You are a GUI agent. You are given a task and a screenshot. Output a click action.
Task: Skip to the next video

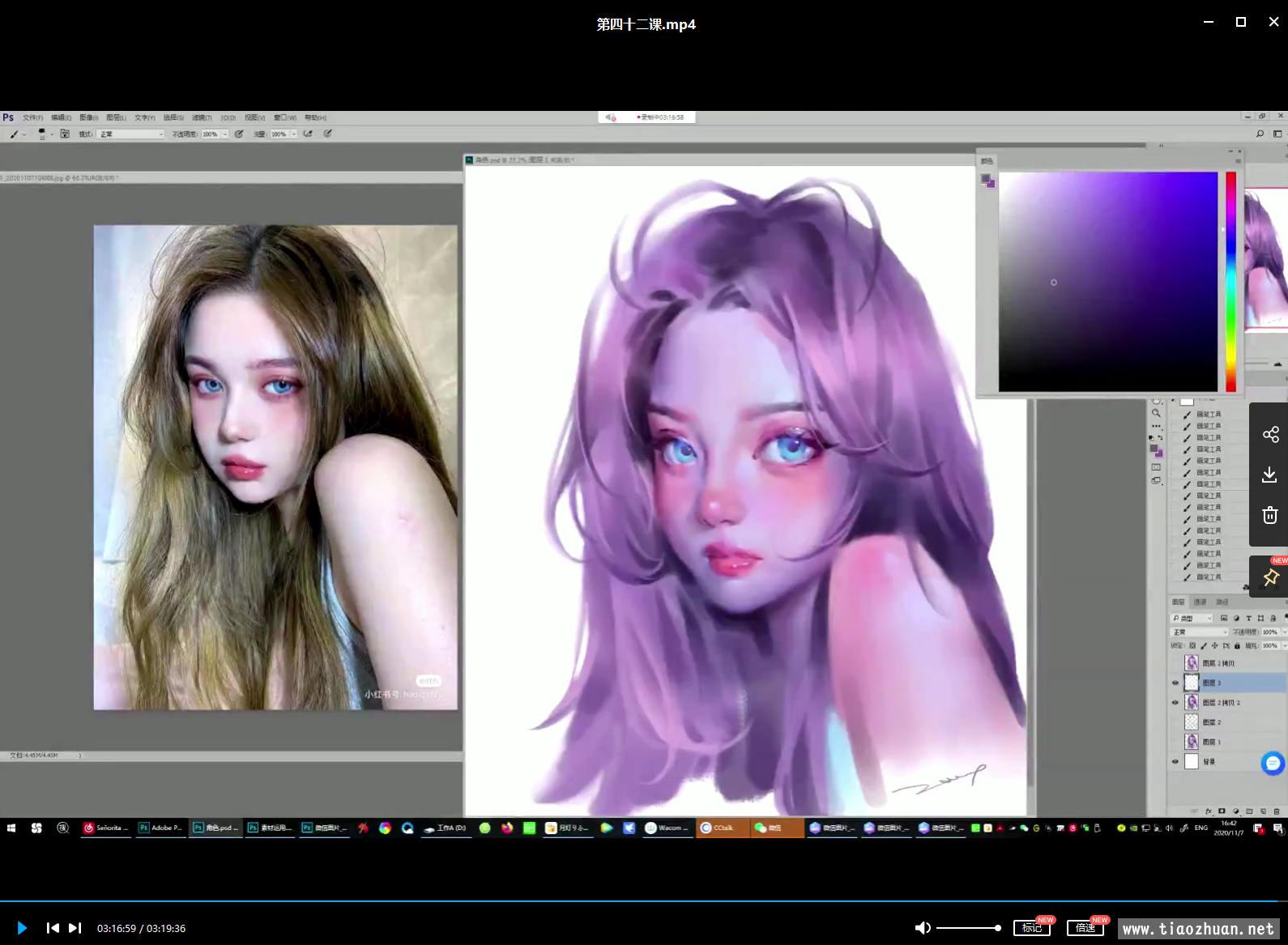point(75,928)
